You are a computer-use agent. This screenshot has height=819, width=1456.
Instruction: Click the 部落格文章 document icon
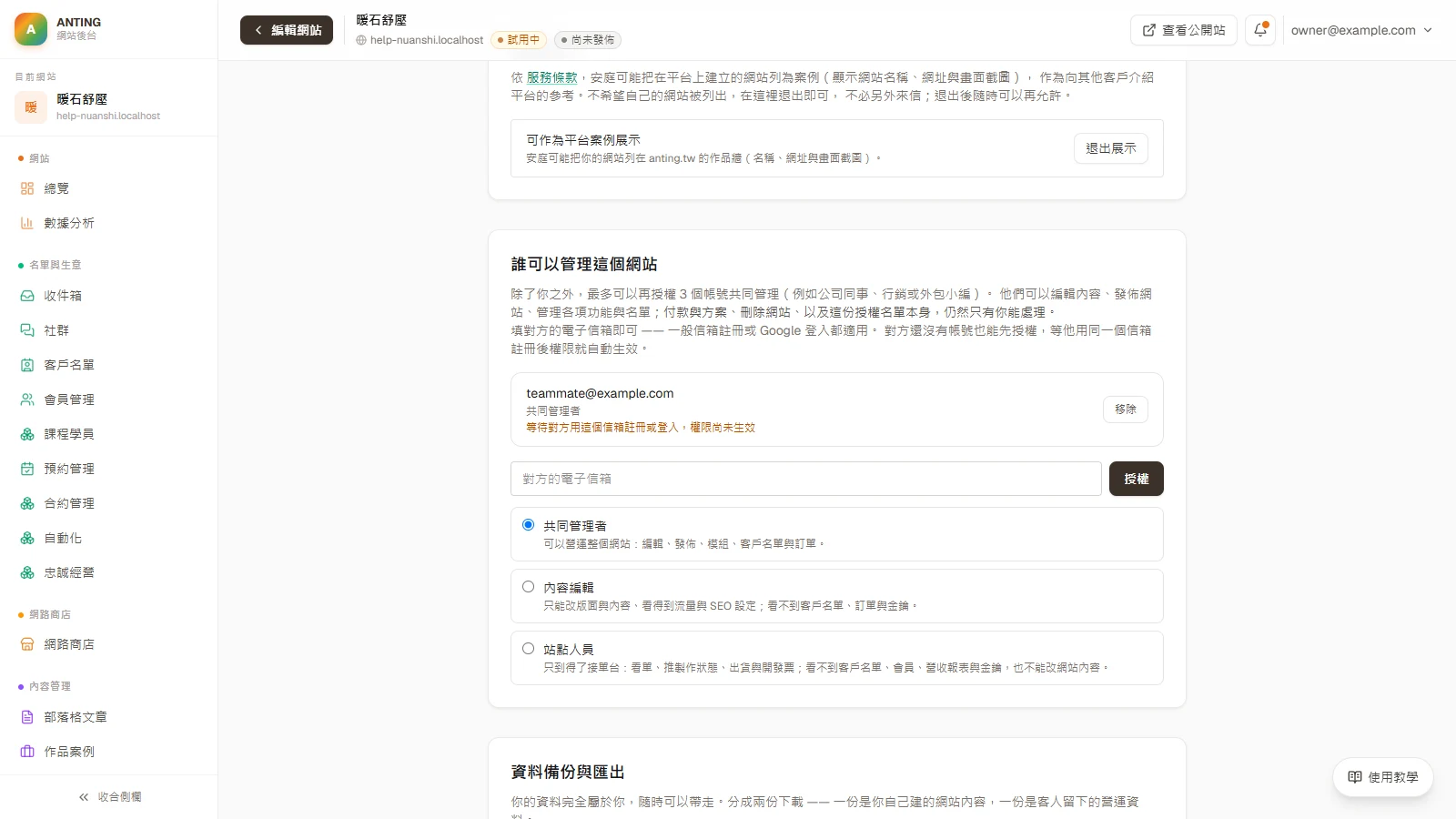[27, 717]
